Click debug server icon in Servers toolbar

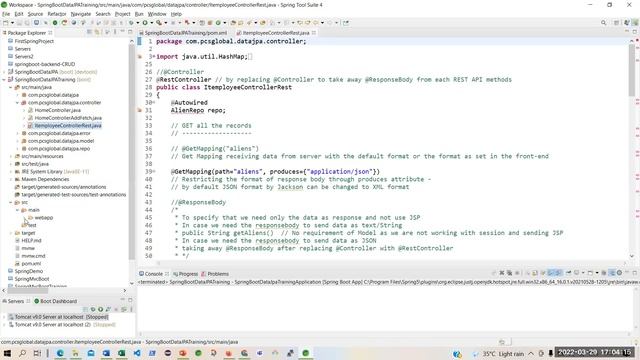coord(93,309)
